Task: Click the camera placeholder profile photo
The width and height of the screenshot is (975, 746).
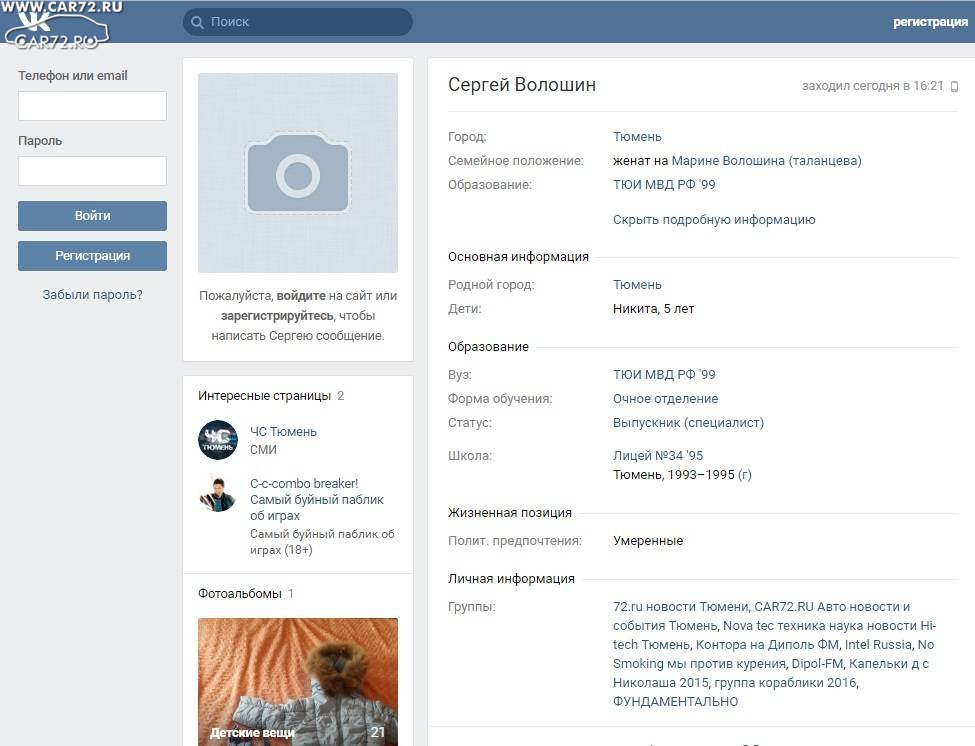Action: coord(298,173)
